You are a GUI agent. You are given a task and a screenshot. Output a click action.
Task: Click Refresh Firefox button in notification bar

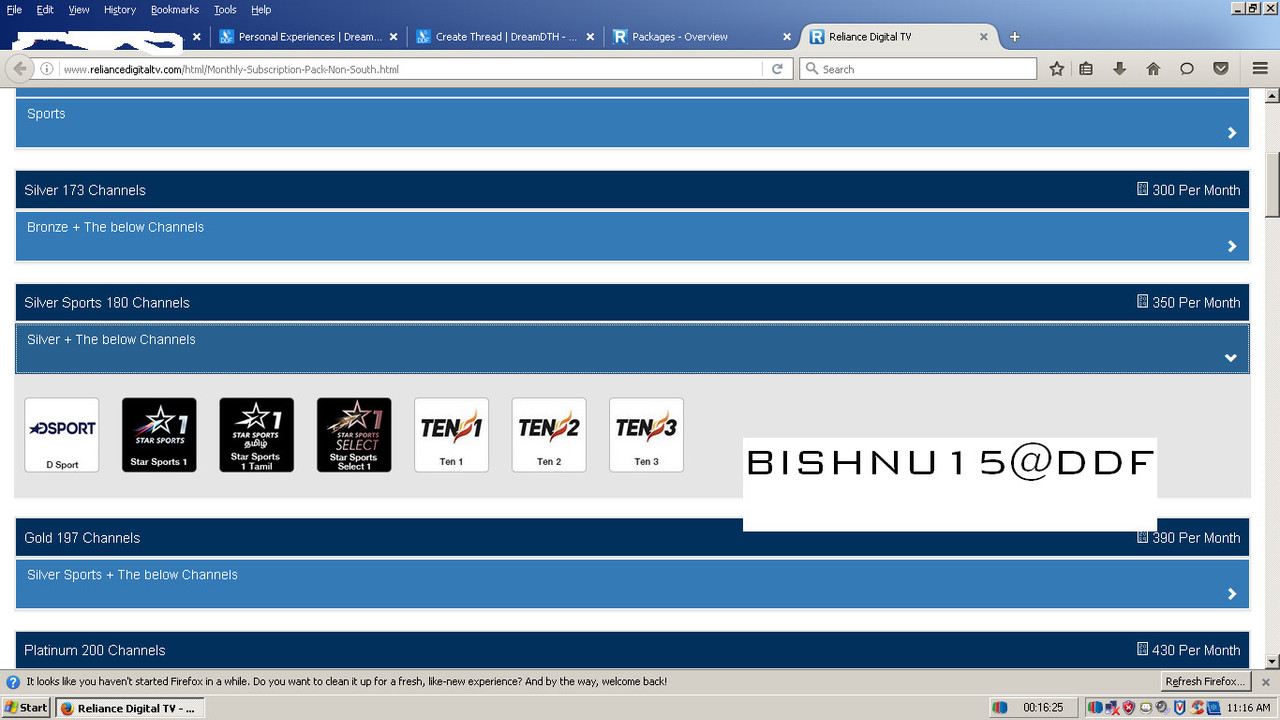click(1207, 682)
